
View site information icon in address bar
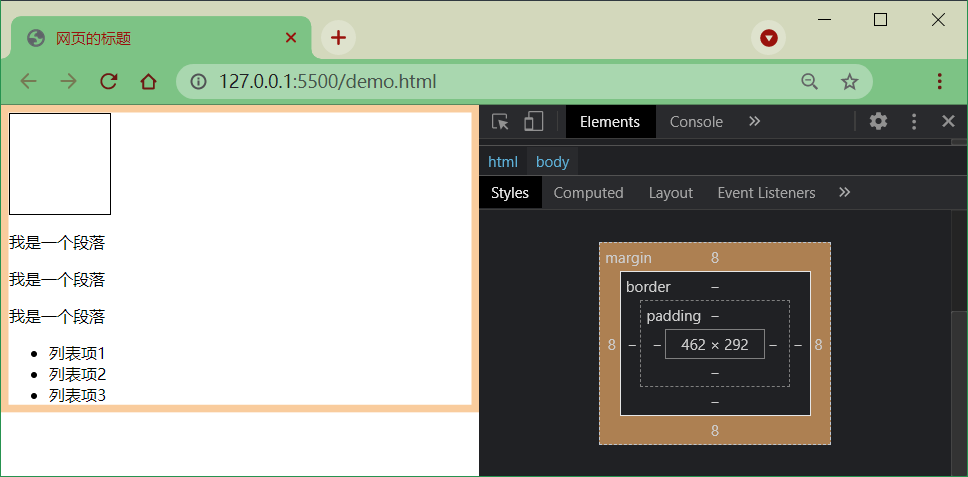pyautogui.click(x=198, y=81)
